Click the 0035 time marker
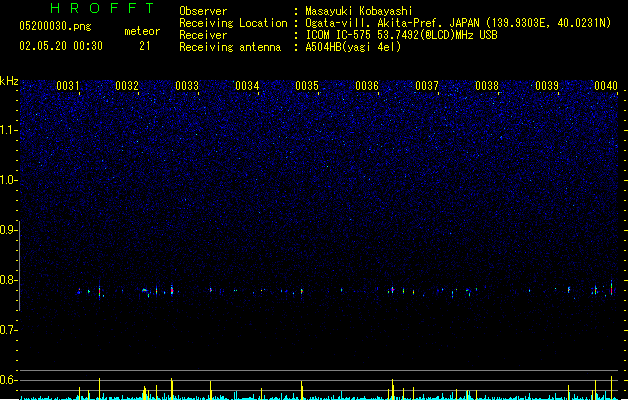Image resolution: width=629 pixels, height=400 pixels. tap(307, 86)
